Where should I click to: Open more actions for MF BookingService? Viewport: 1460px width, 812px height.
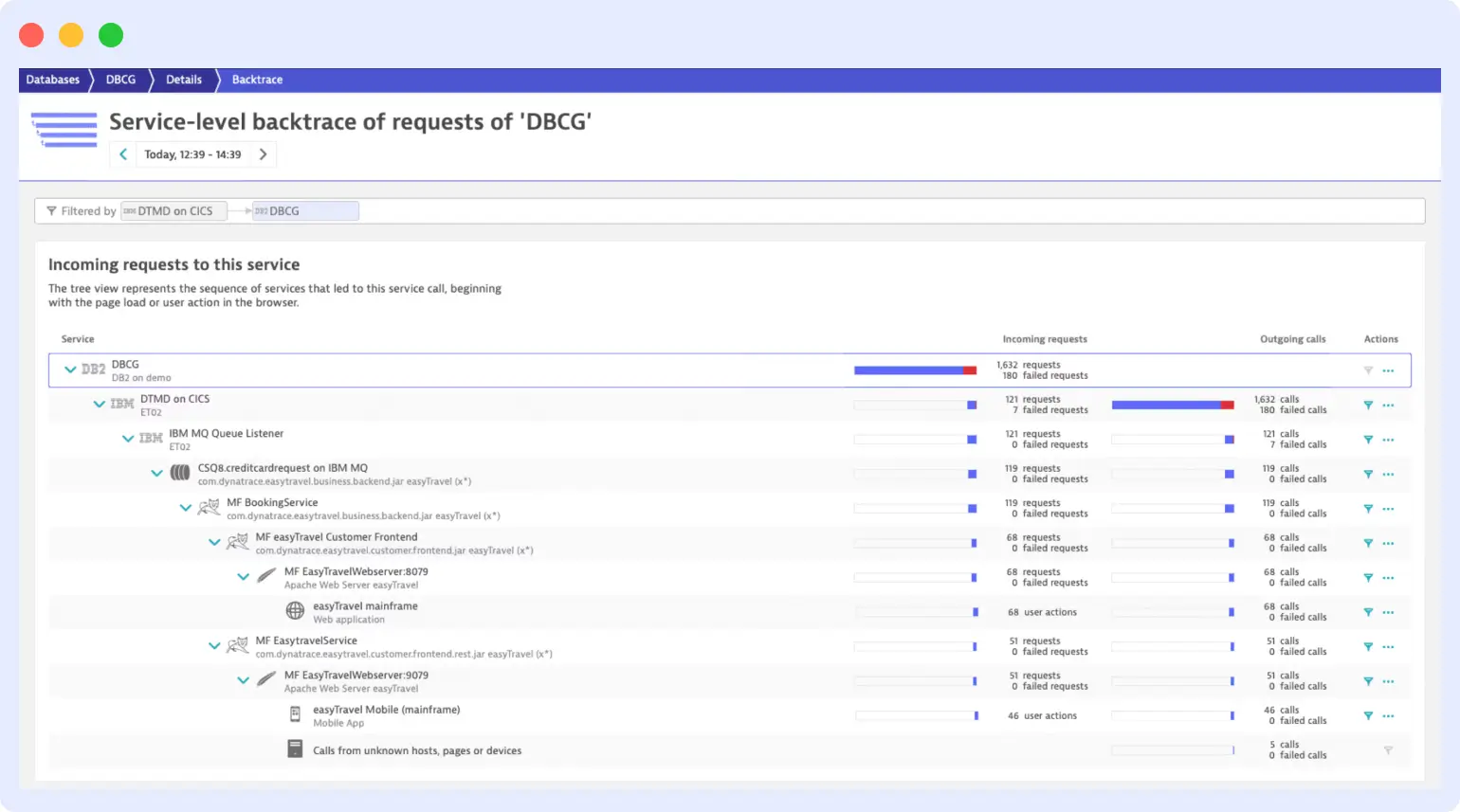click(1388, 509)
